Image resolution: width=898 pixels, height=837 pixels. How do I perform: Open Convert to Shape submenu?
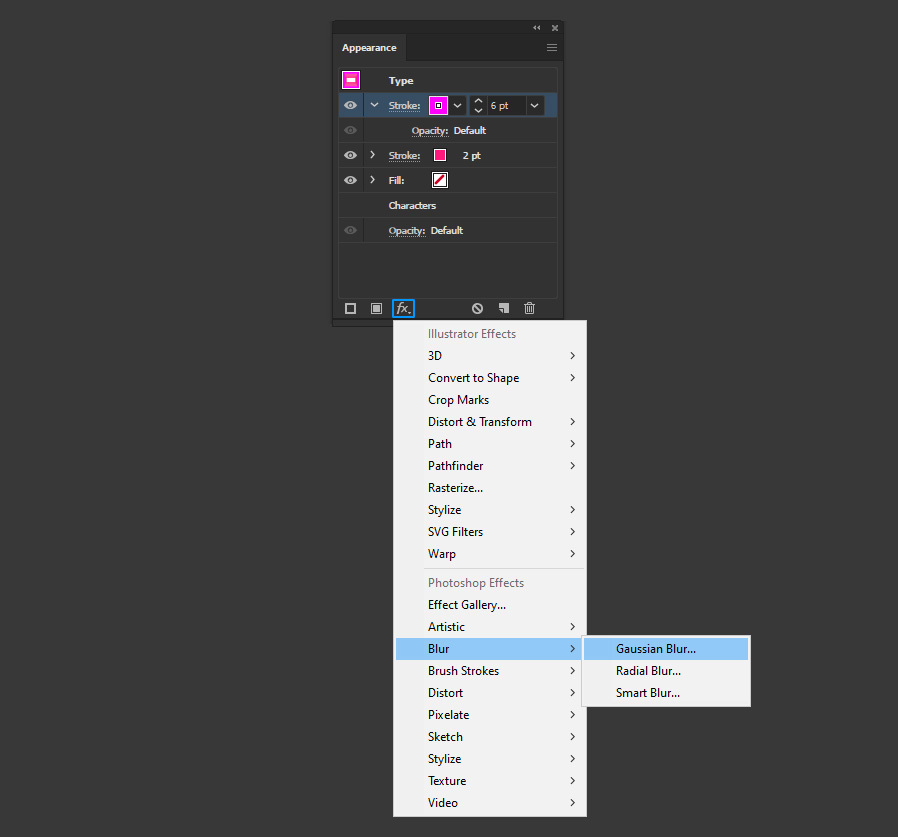(490, 378)
